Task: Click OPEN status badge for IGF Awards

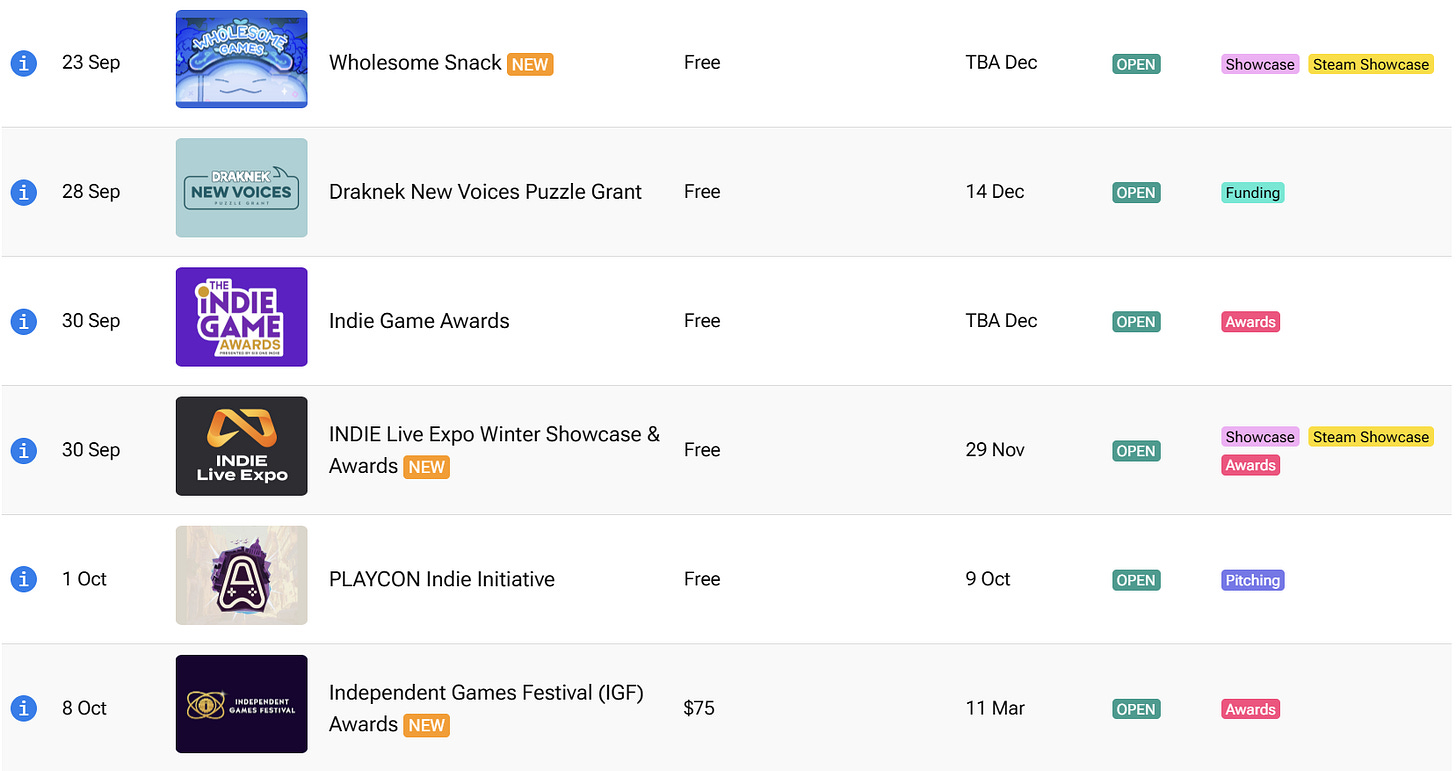Action: pyautogui.click(x=1136, y=709)
